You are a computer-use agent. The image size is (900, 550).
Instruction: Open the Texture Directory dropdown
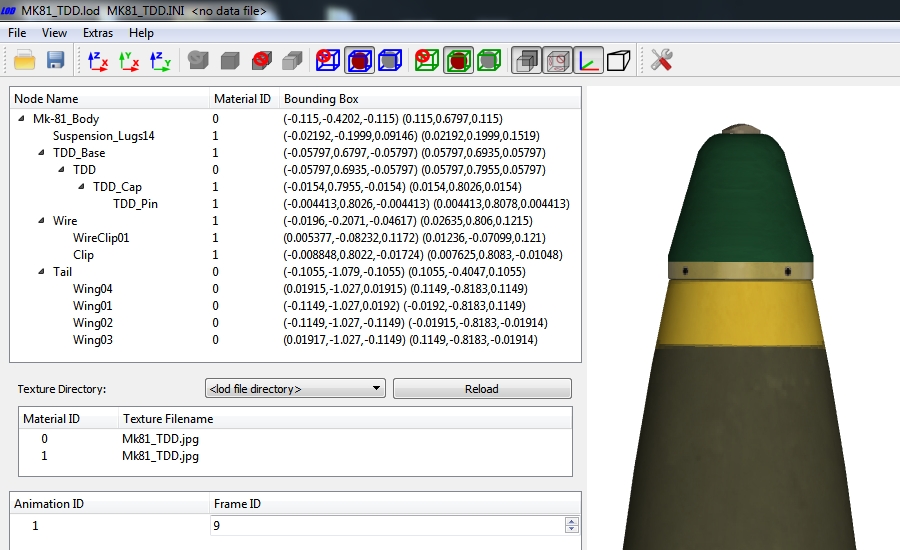(x=295, y=389)
